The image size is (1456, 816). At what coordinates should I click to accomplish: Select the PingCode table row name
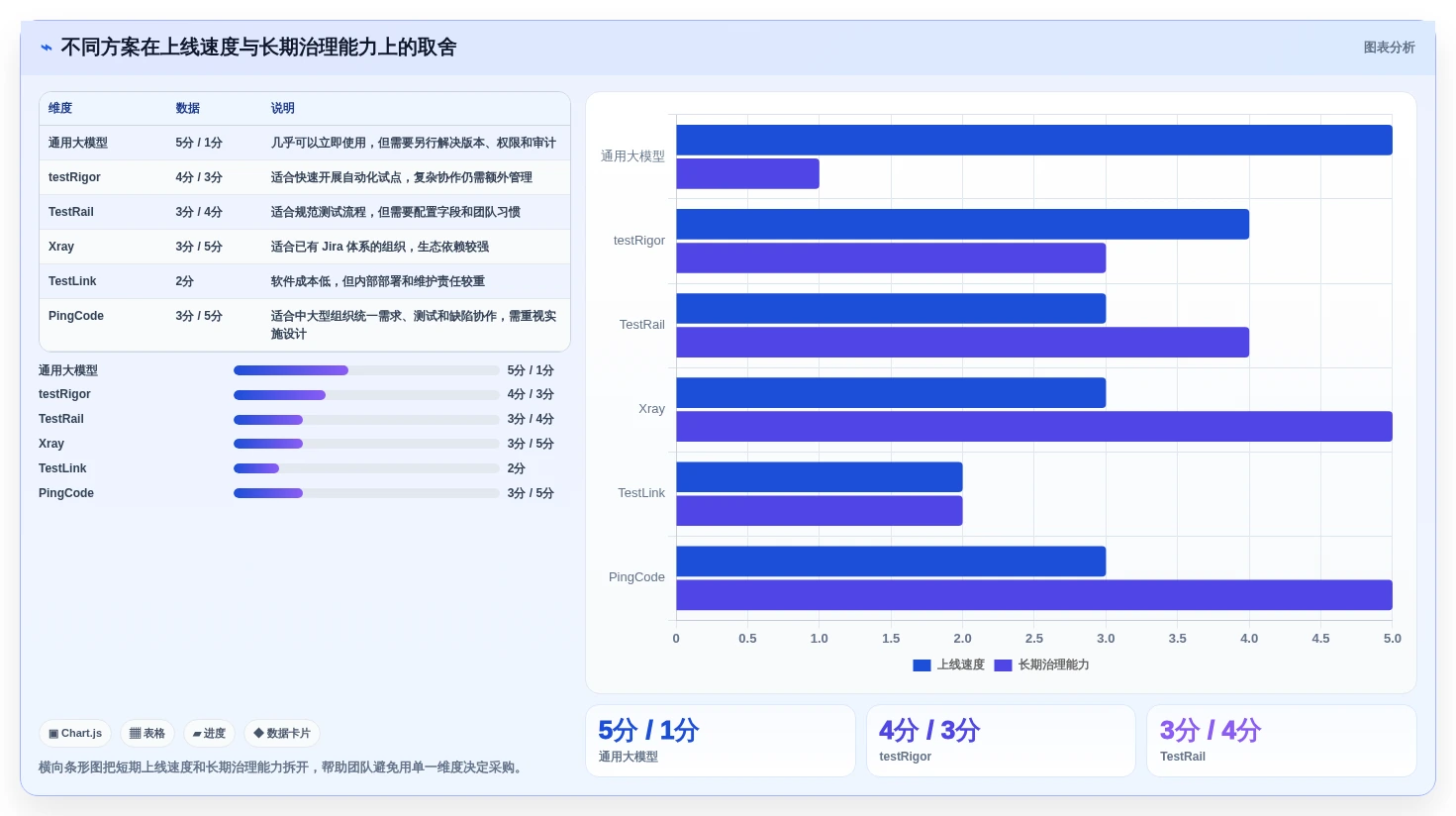tap(76, 316)
